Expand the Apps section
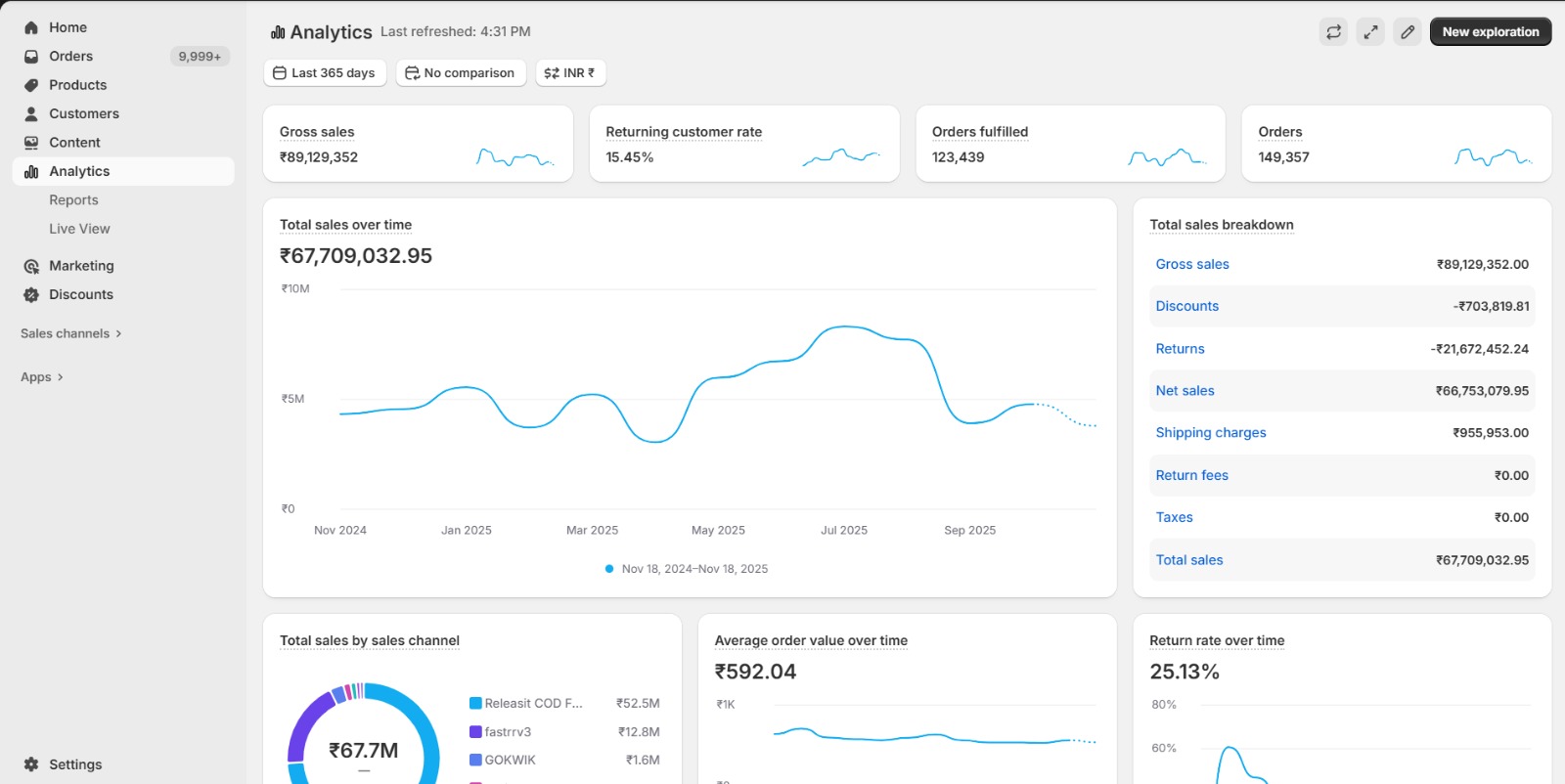The width and height of the screenshot is (1565, 784). pos(42,377)
